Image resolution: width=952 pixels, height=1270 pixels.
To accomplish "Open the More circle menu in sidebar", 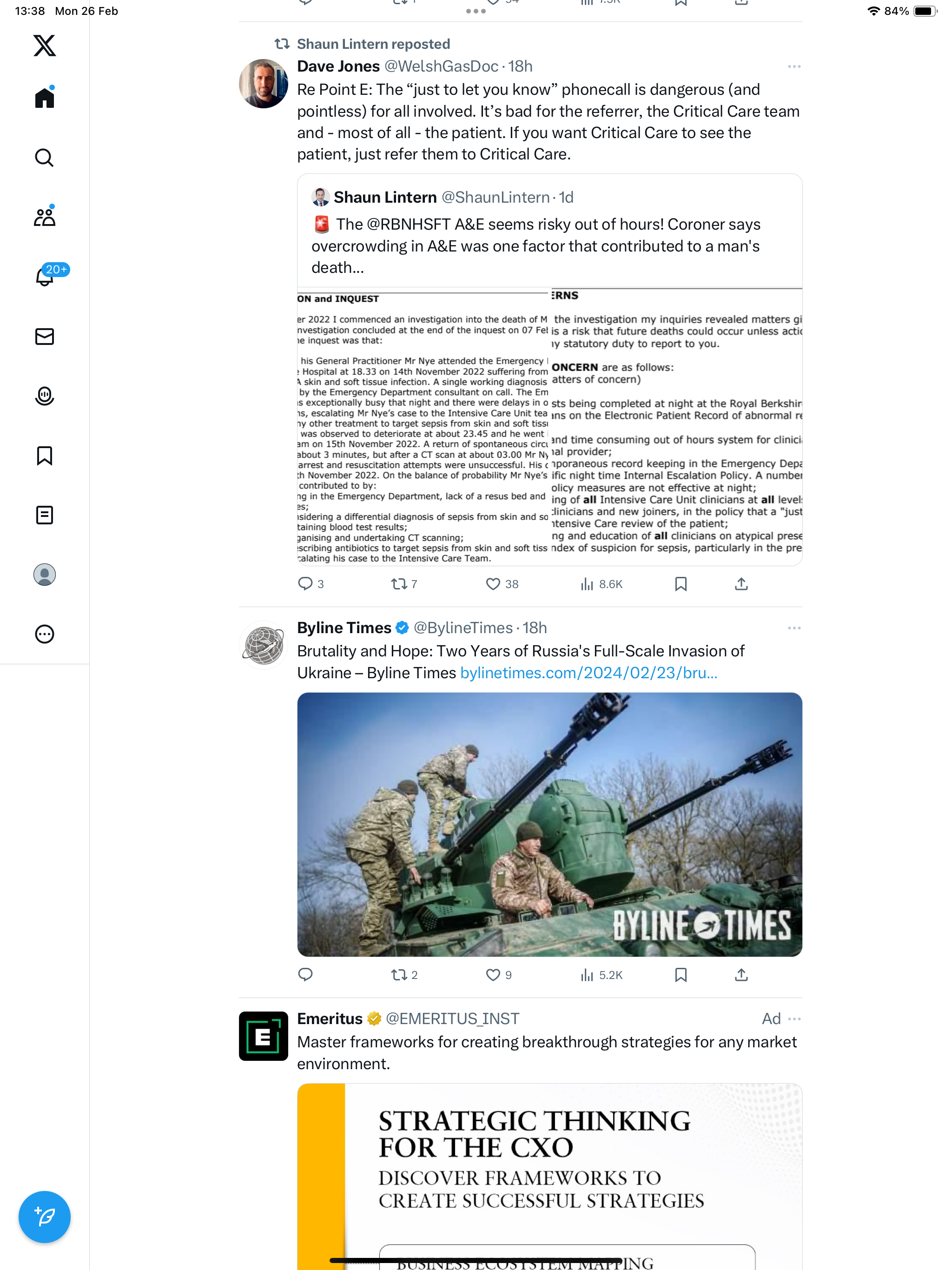I will click(44, 634).
